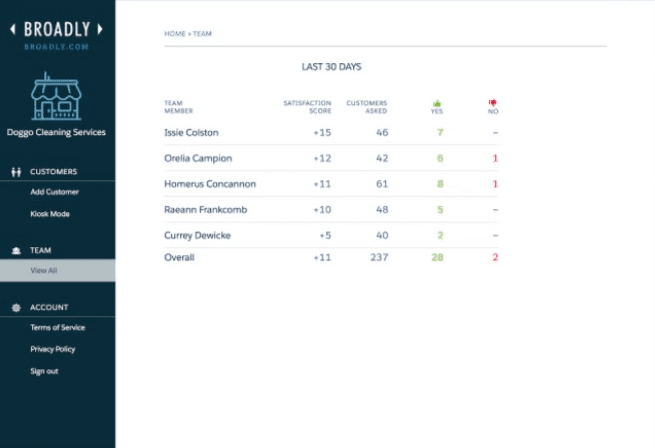Viewport: 655px width, 448px height.
Task: Click overall no count 2
Action: (495, 257)
